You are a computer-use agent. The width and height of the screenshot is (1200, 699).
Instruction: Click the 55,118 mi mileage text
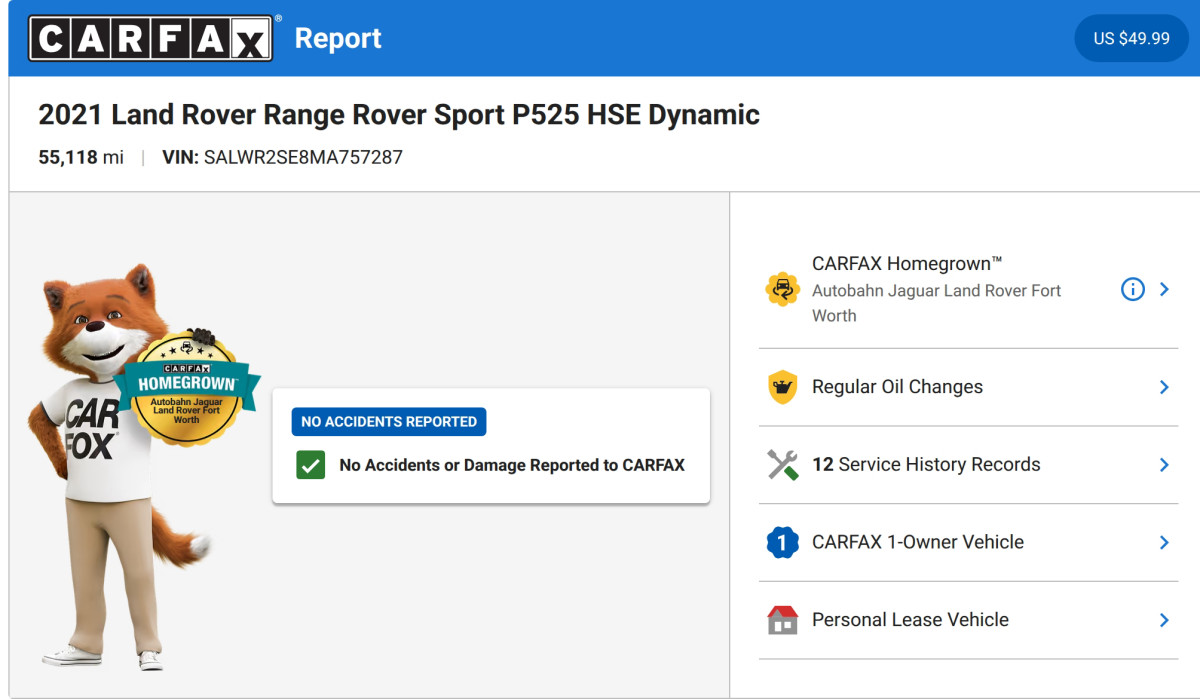point(81,157)
